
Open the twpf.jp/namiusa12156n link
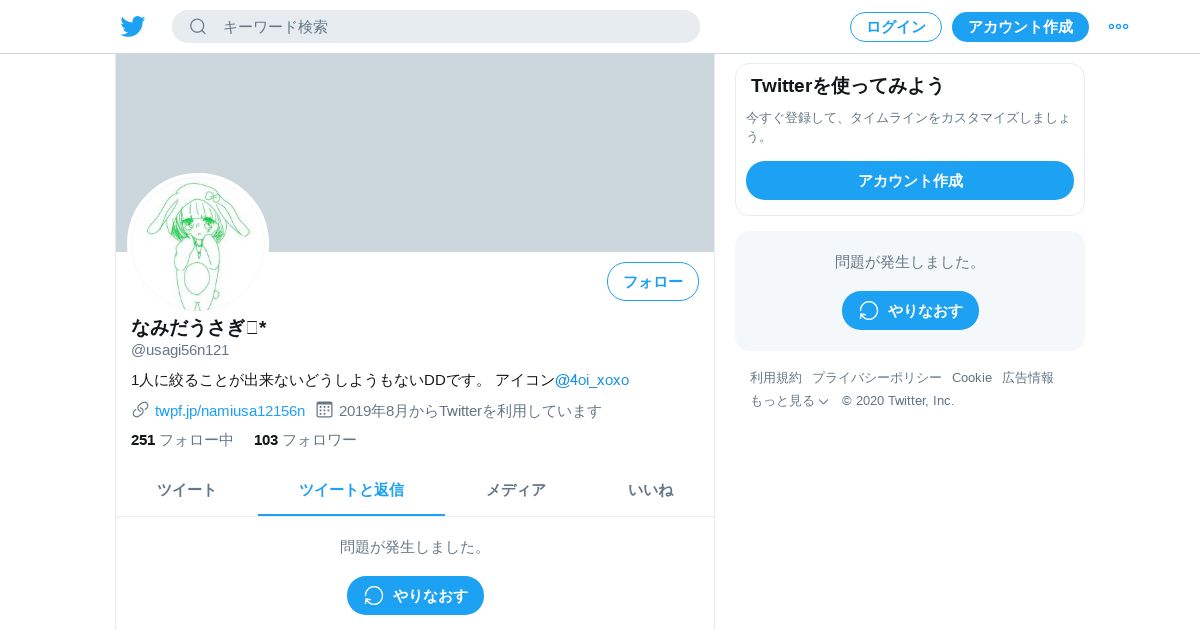pyautogui.click(x=230, y=410)
